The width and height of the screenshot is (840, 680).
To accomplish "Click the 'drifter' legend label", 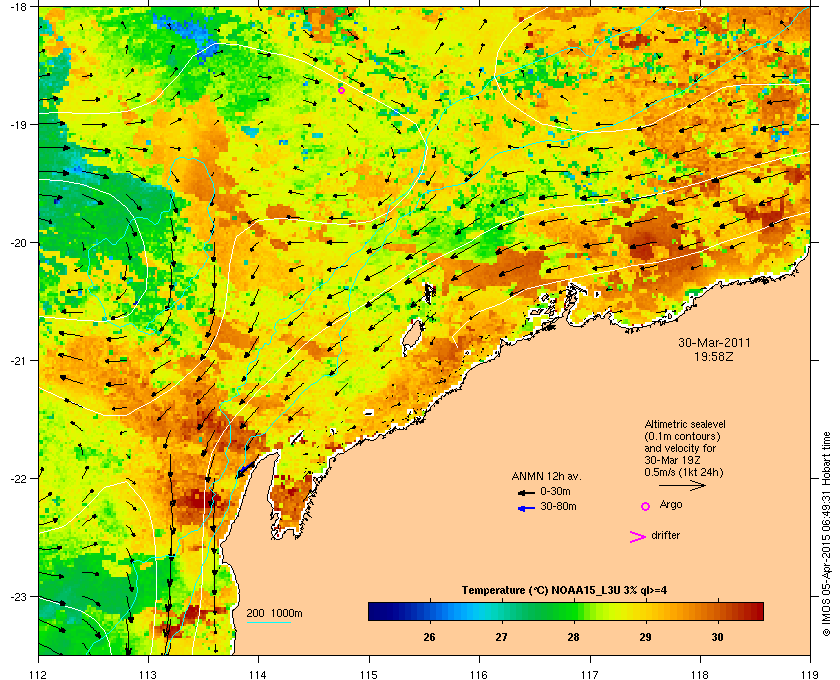I will point(665,535).
